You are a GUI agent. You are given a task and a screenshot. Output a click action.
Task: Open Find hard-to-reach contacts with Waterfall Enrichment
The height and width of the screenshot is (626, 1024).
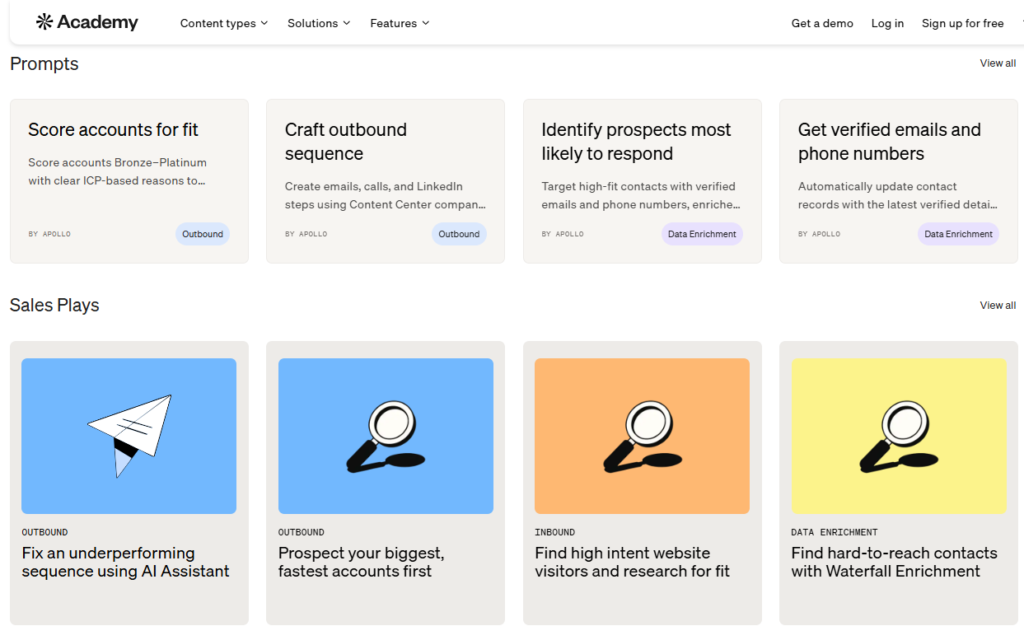coord(894,562)
